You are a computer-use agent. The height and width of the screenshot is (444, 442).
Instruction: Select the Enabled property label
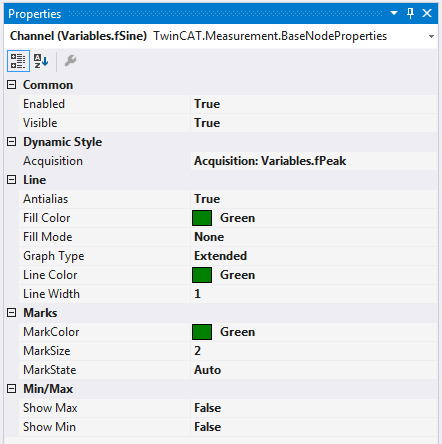(44, 104)
